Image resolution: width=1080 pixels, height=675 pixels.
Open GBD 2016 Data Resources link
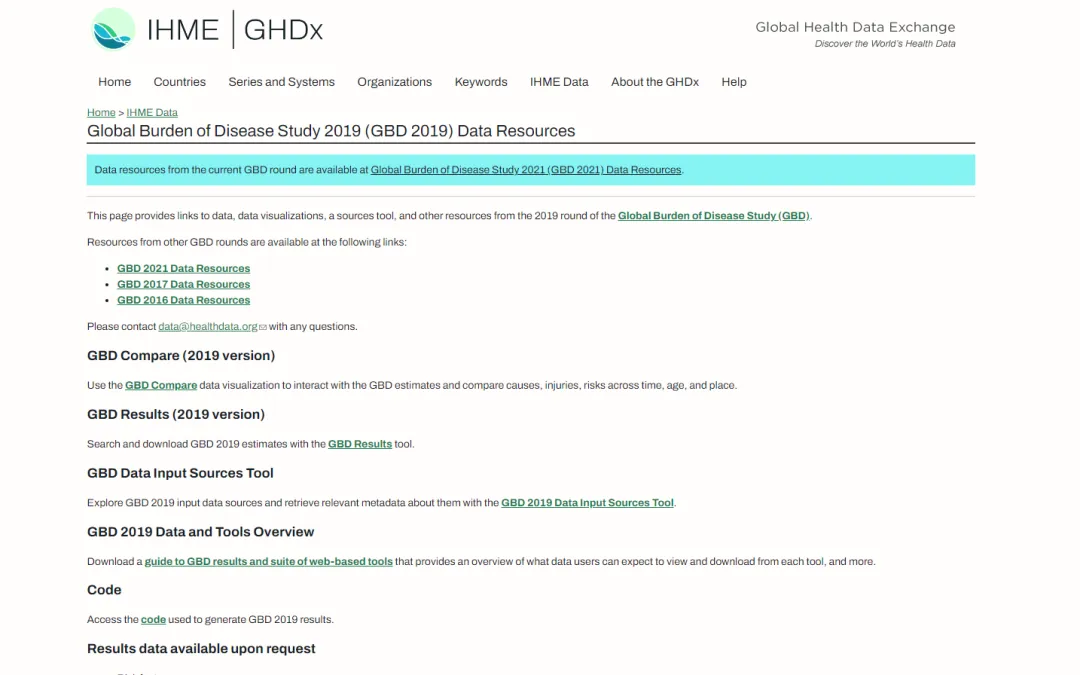point(183,300)
